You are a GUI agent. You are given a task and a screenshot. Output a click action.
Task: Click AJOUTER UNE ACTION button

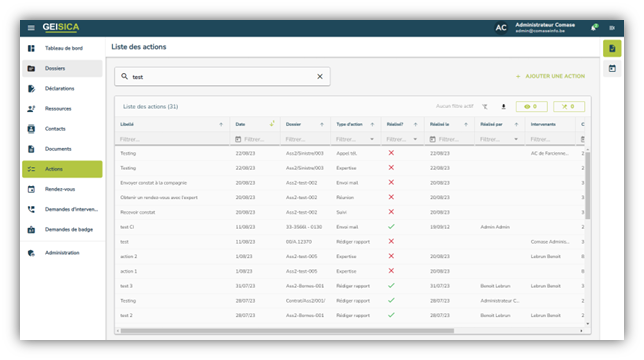[550, 76]
